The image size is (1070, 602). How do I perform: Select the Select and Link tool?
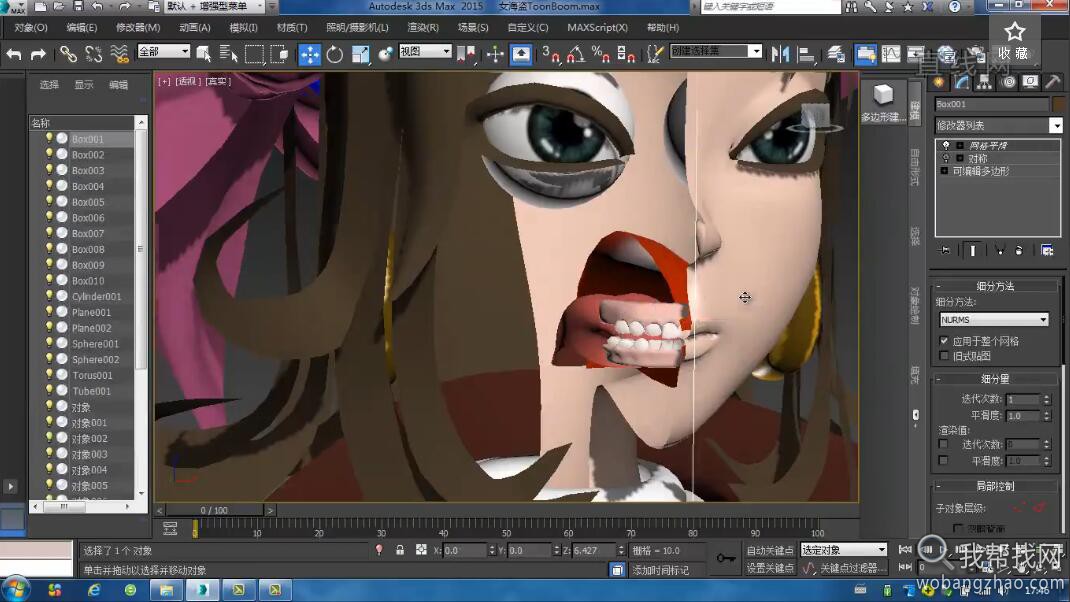pyautogui.click(x=68, y=54)
